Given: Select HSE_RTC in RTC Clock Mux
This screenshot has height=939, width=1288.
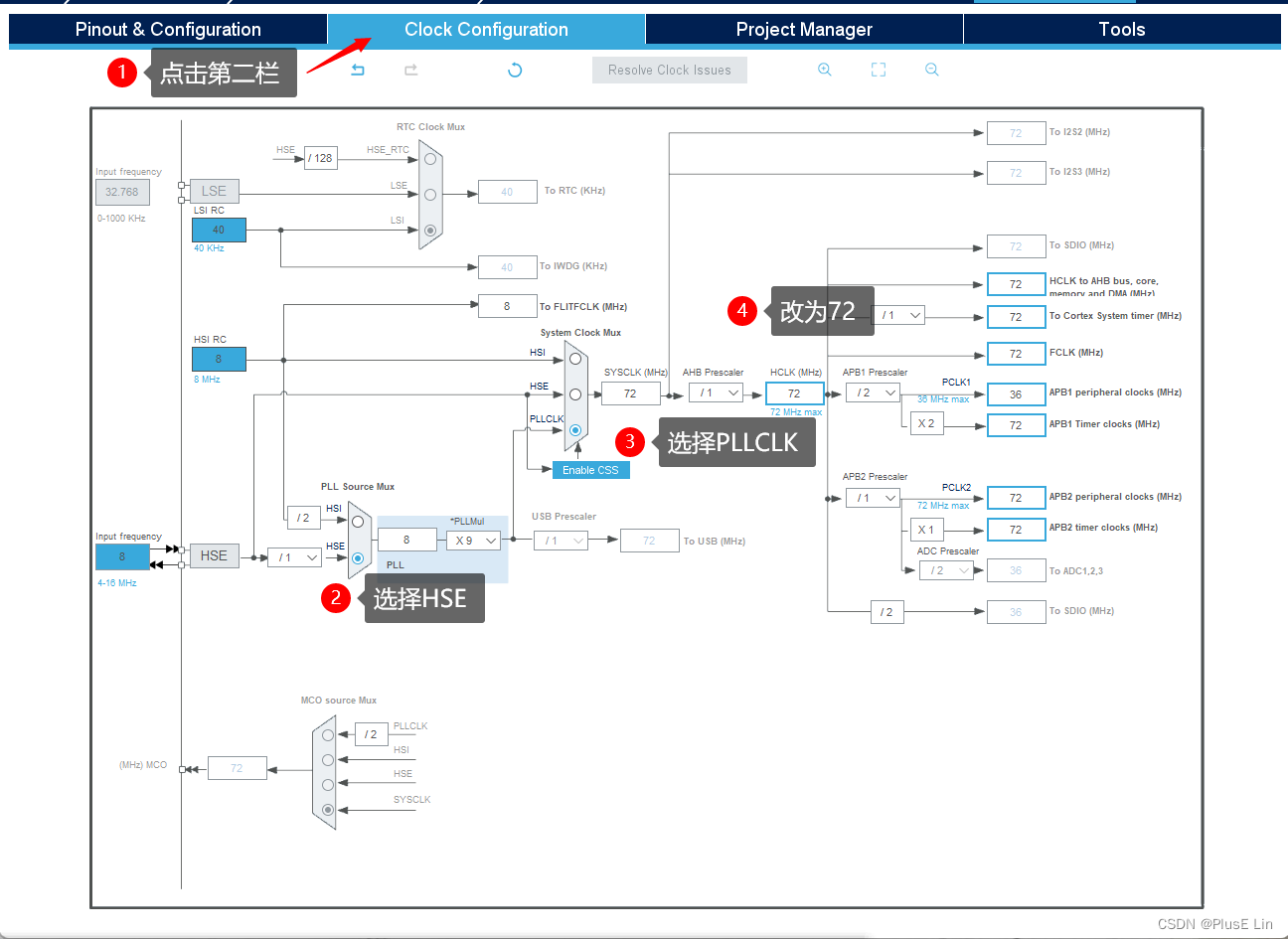Looking at the screenshot, I should (x=430, y=159).
